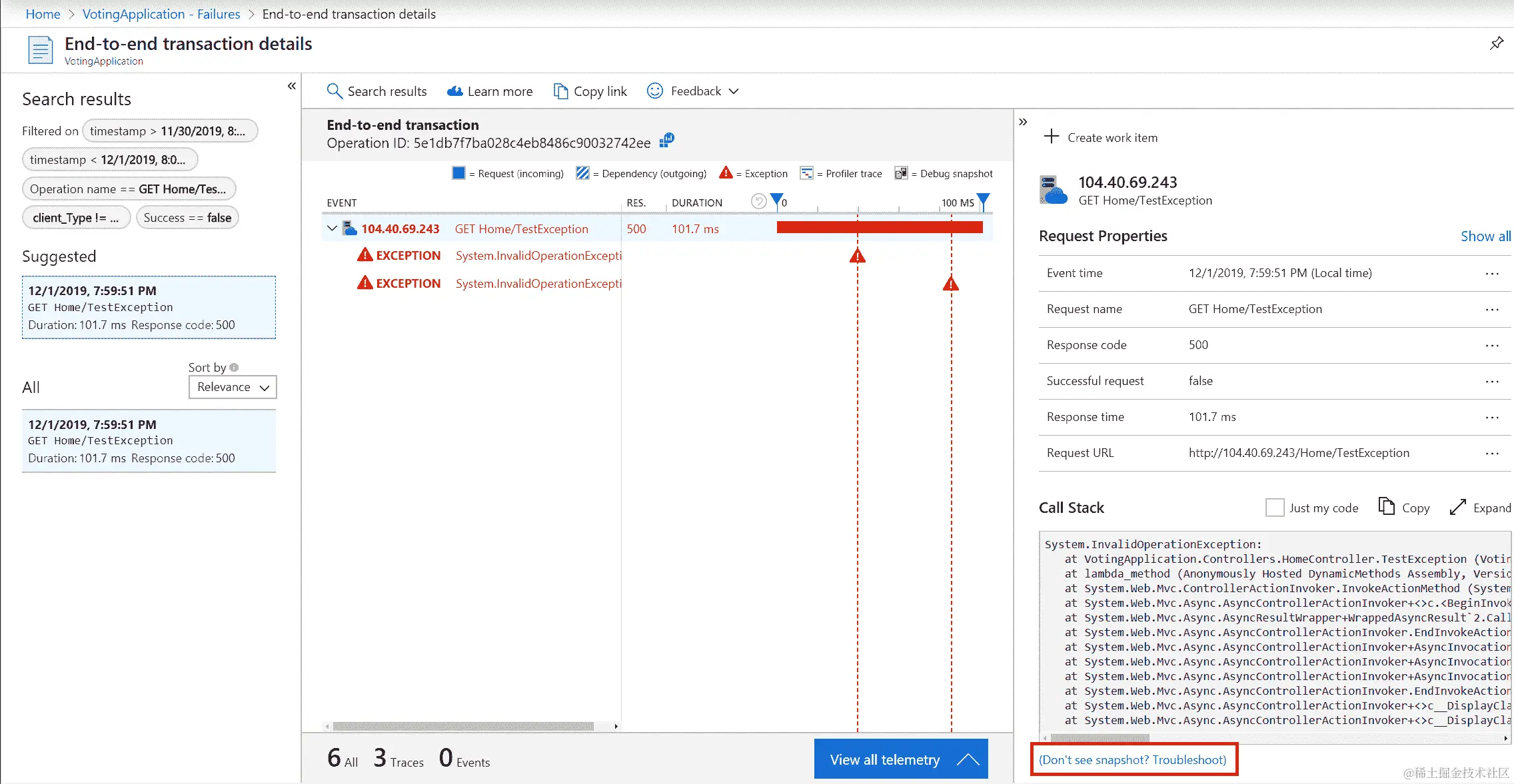Screen dimensions: 1514x784
Task: Click the Create work item plus icon
Action: [x=1052, y=137]
